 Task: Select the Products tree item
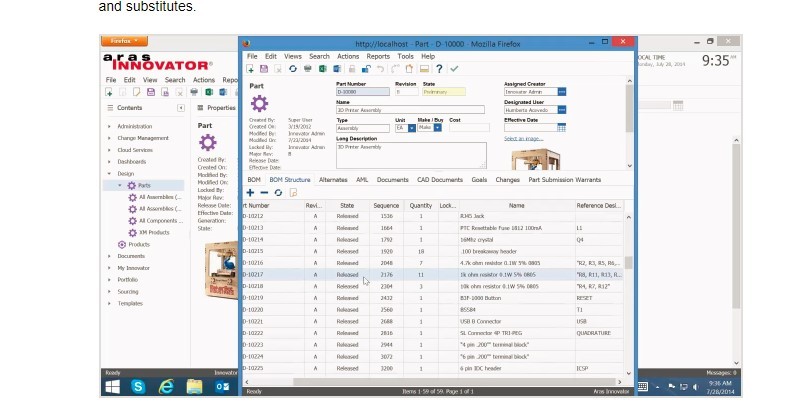139,244
